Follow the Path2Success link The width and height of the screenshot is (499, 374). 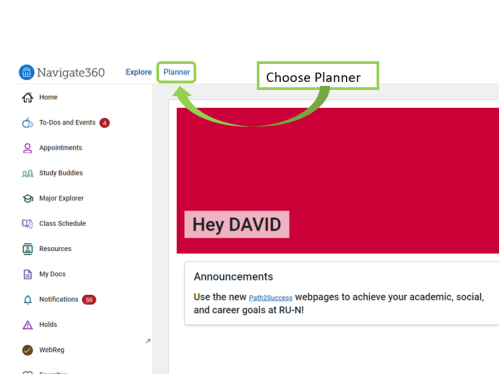pos(271,298)
